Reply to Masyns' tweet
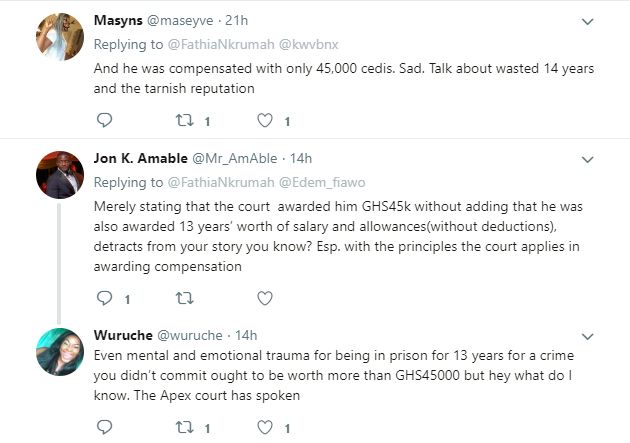Viewport: 630px width, 443px height. pyautogui.click(x=106, y=121)
